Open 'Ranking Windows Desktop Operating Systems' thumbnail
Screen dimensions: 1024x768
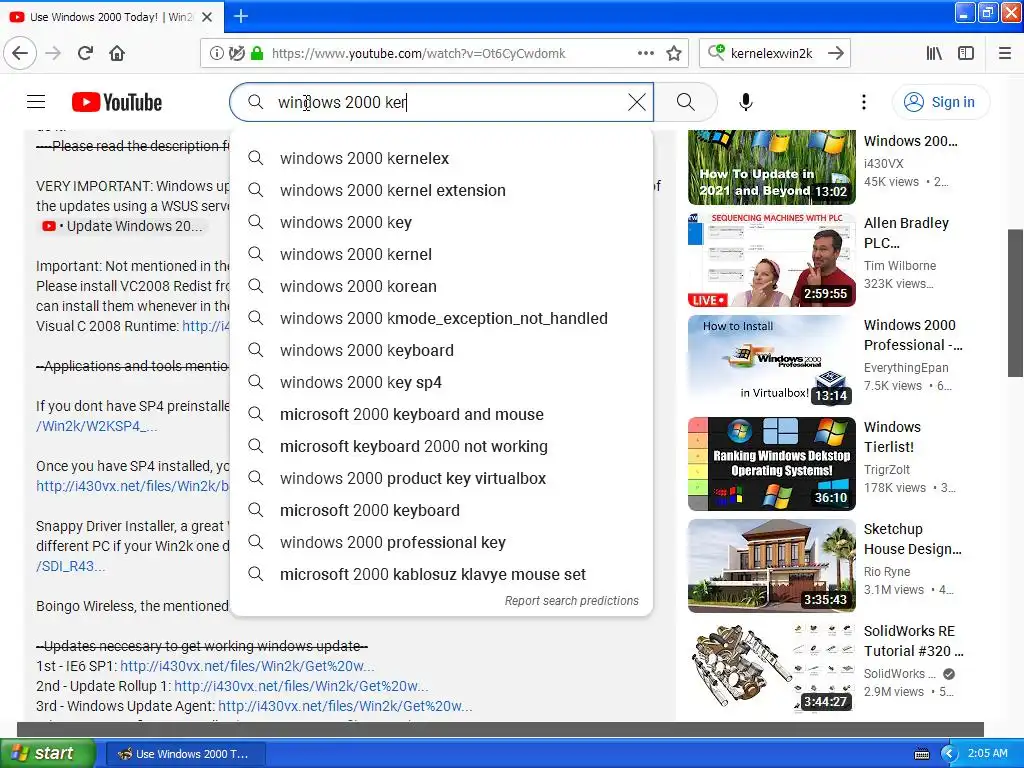[x=771, y=464]
